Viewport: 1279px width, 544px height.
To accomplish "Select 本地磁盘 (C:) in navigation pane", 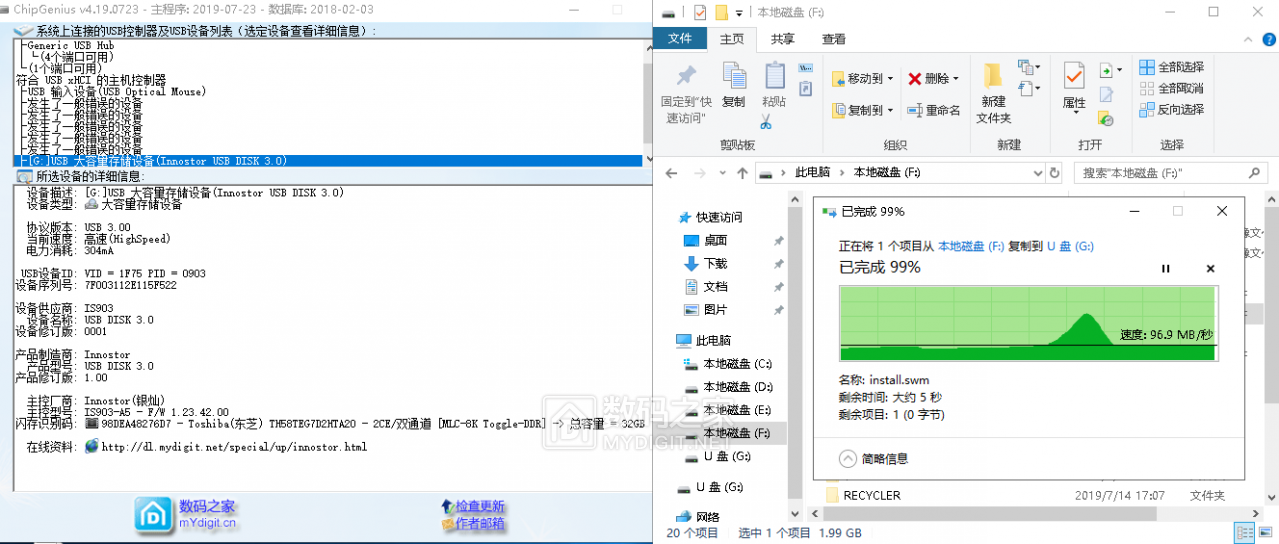I will pyautogui.click(x=728, y=364).
